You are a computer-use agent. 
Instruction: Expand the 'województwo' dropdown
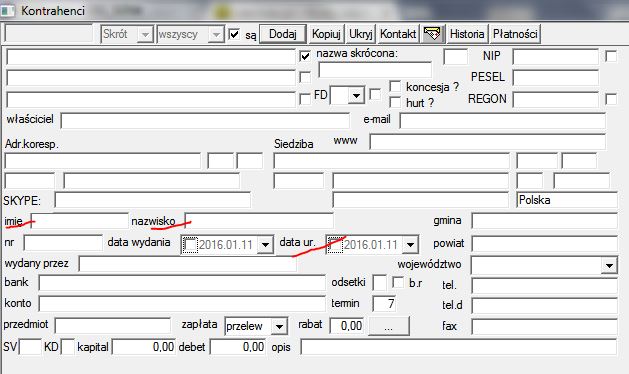(x=609, y=265)
